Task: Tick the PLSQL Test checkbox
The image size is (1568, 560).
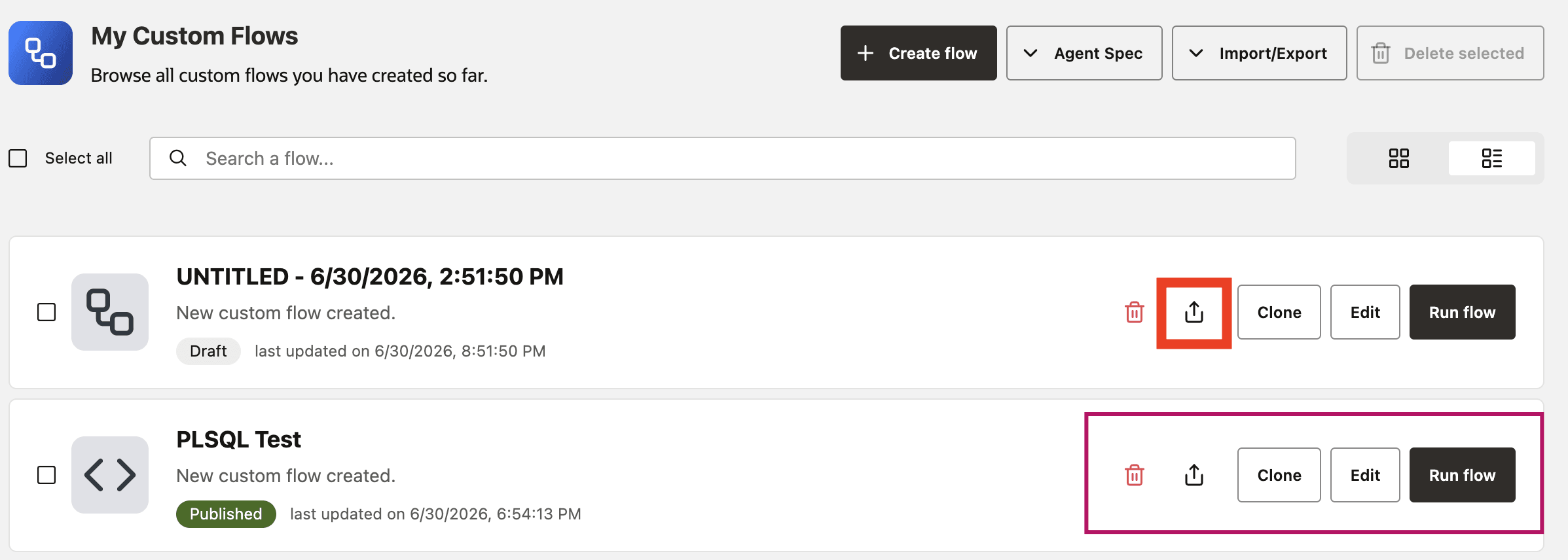Action: (46, 475)
